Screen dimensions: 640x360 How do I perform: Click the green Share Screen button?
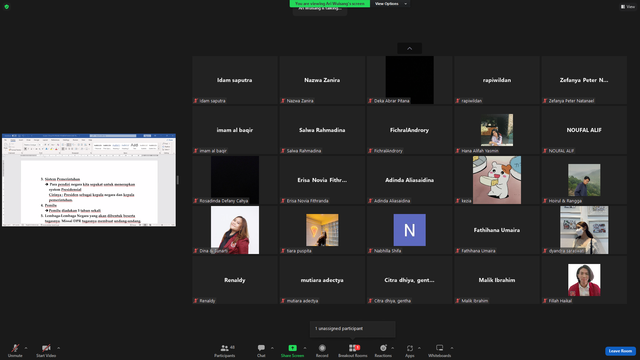292,350
